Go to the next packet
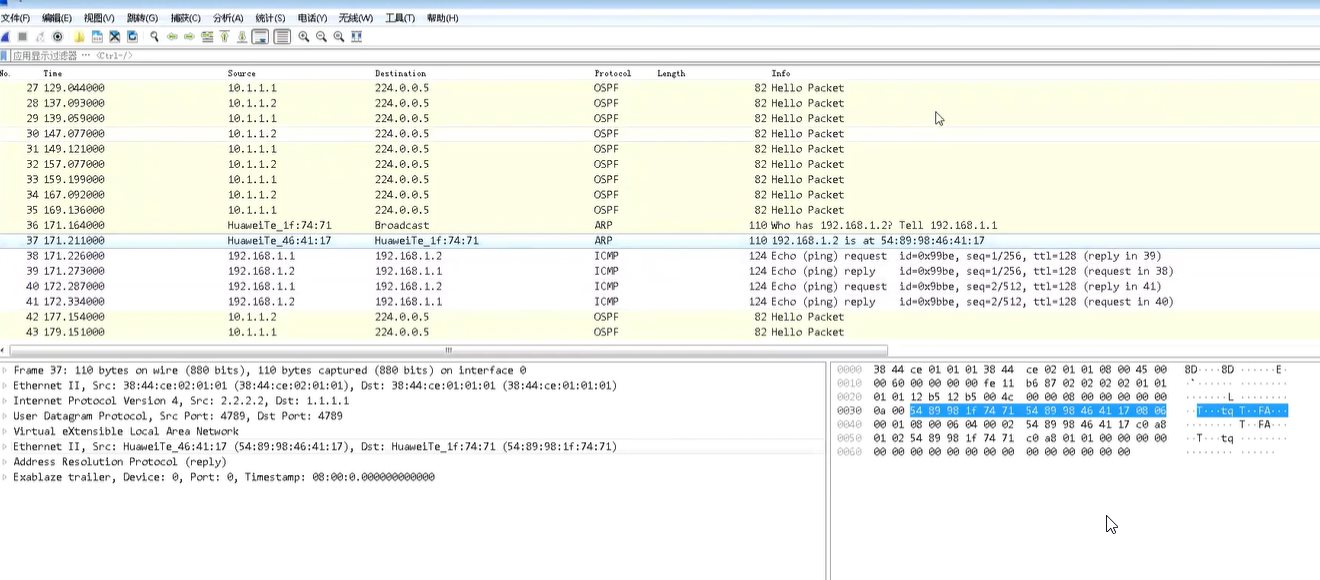 (x=189, y=37)
